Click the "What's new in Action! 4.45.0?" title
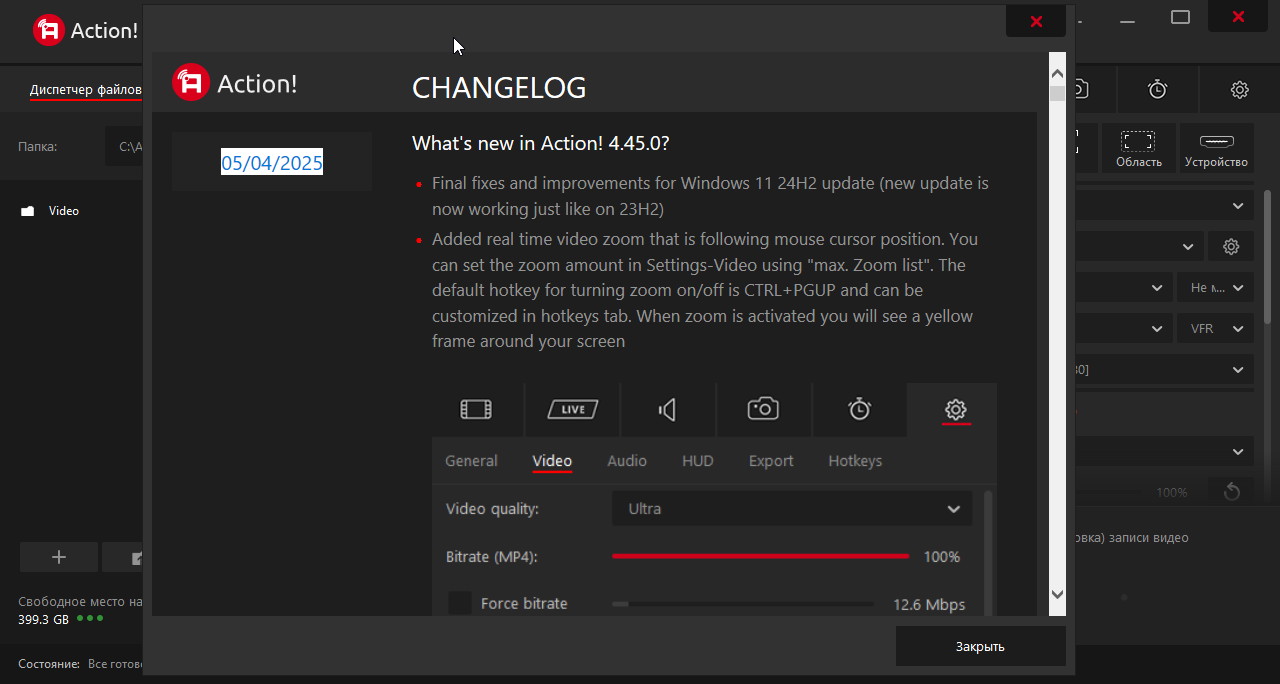The height and width of the screenshot is (684, 1280). (541, 144)
